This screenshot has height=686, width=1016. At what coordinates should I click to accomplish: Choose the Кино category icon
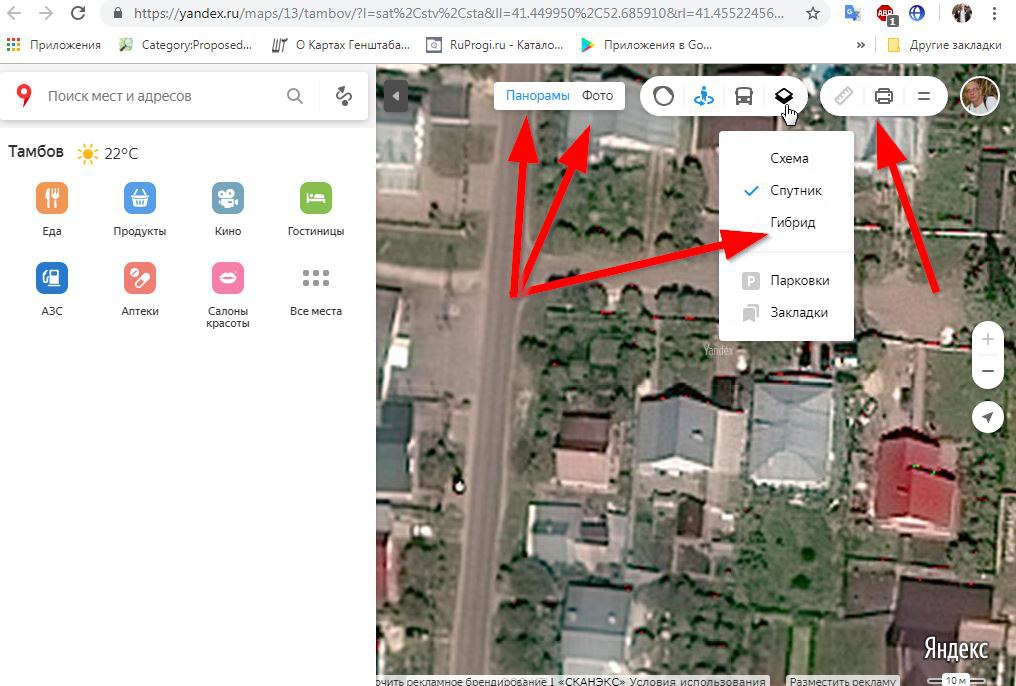pos(228,198)
